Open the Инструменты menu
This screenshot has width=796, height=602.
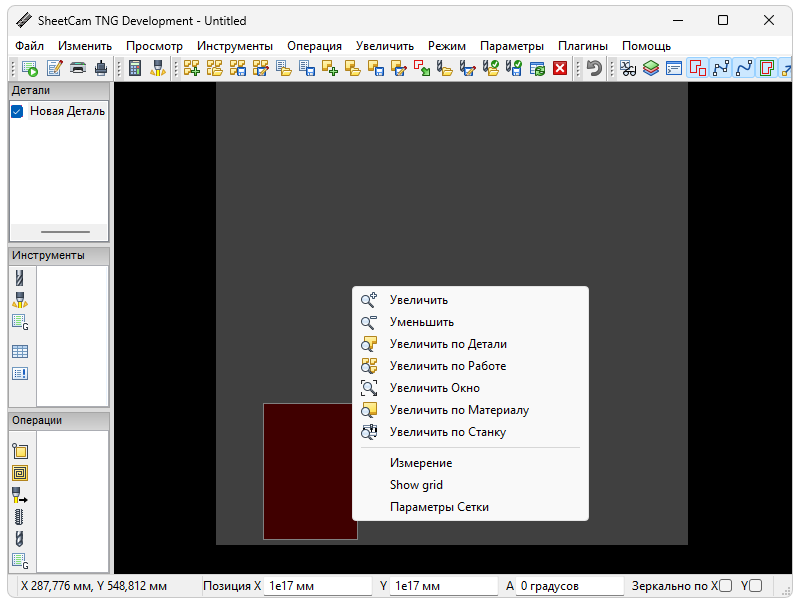click(235, 46)
